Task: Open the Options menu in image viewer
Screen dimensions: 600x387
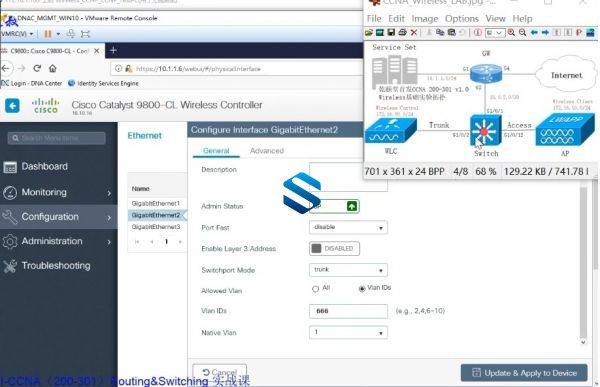Action: (461, 19)
